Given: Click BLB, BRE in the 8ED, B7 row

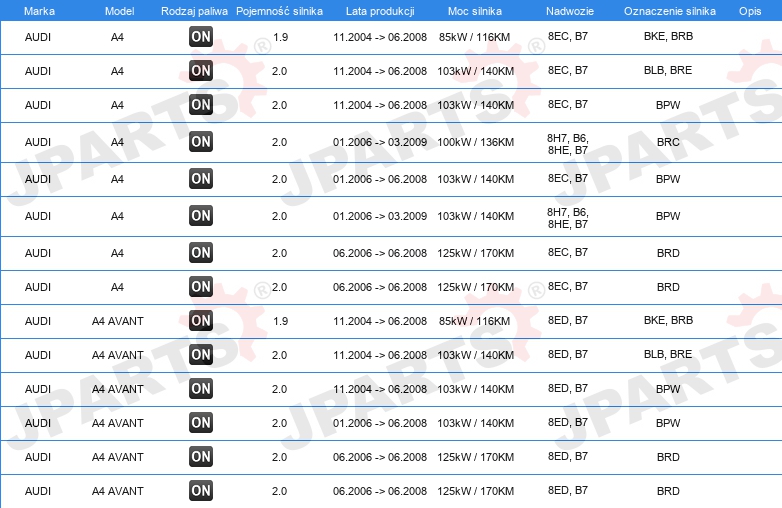Looking at the screenshot, I should (x=668, y=354).
